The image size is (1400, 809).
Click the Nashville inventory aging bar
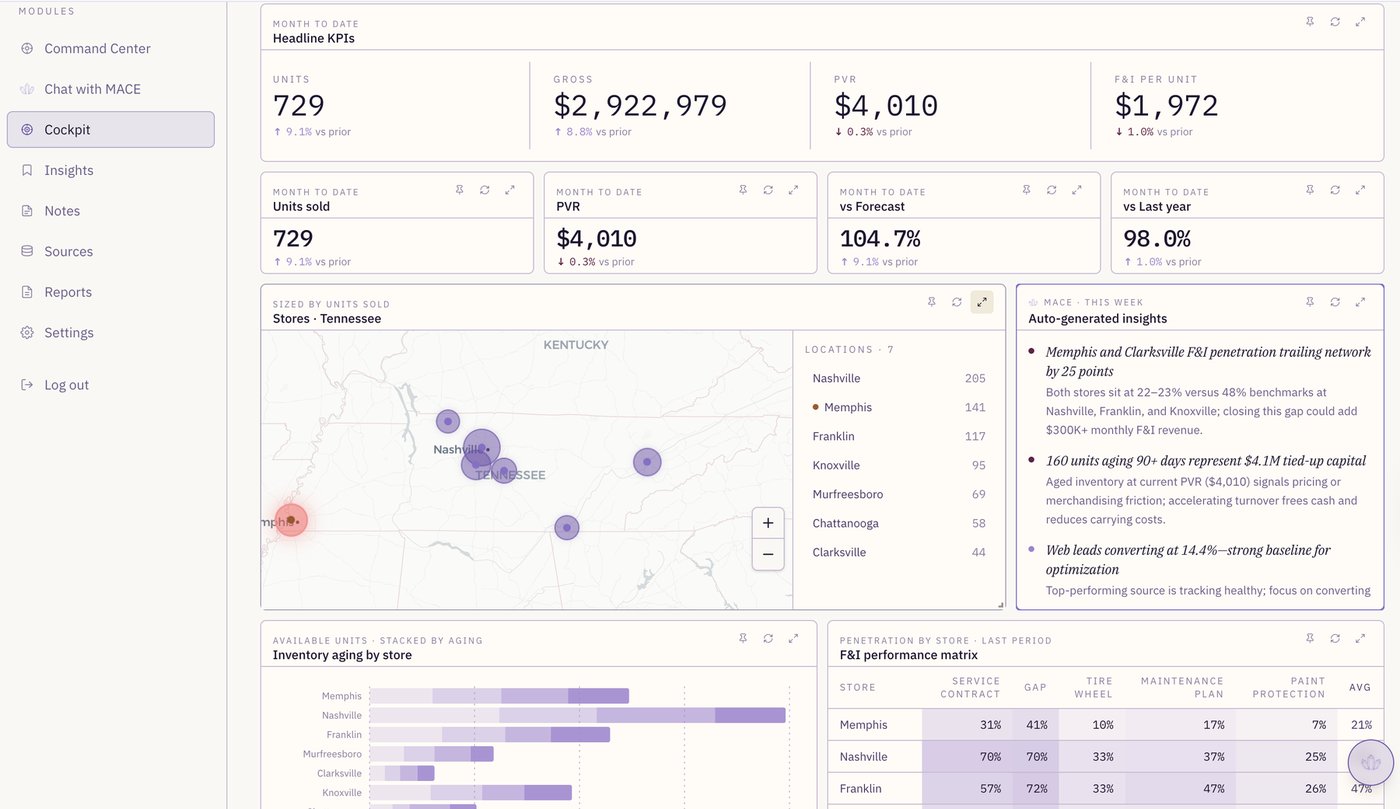[578, 715]
